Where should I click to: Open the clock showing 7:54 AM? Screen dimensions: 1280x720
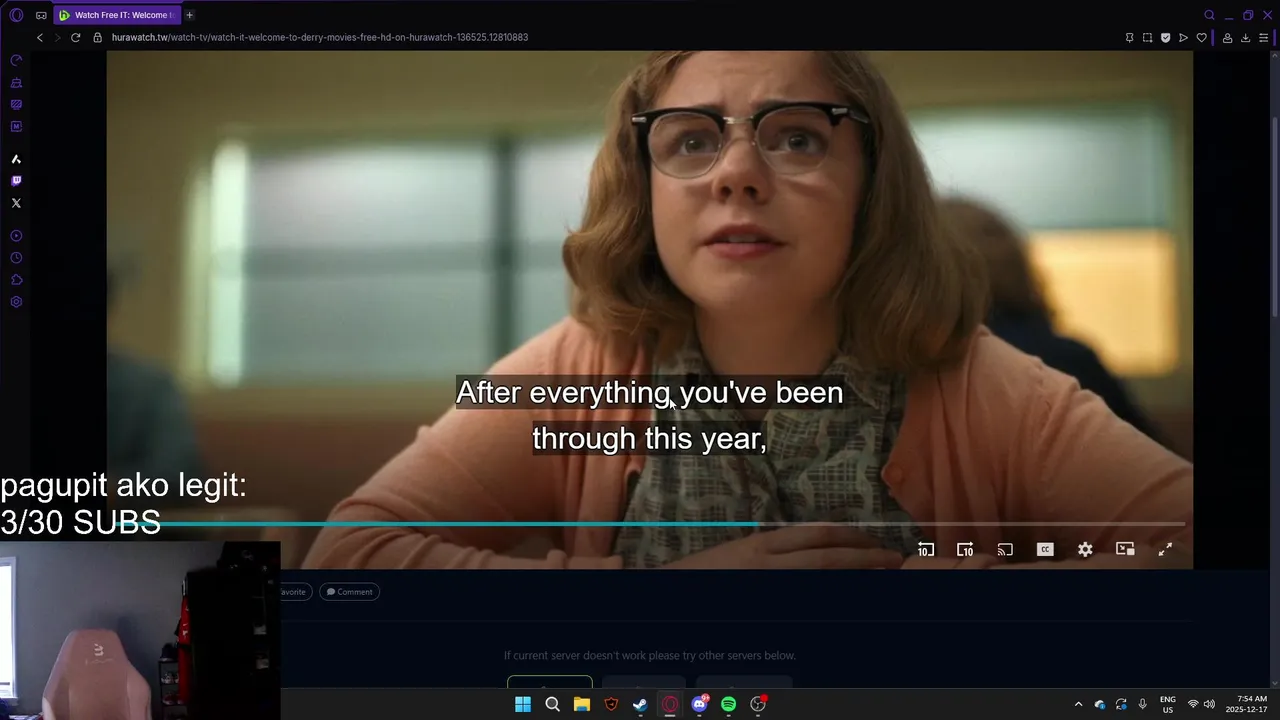[x=1246, y=704]
